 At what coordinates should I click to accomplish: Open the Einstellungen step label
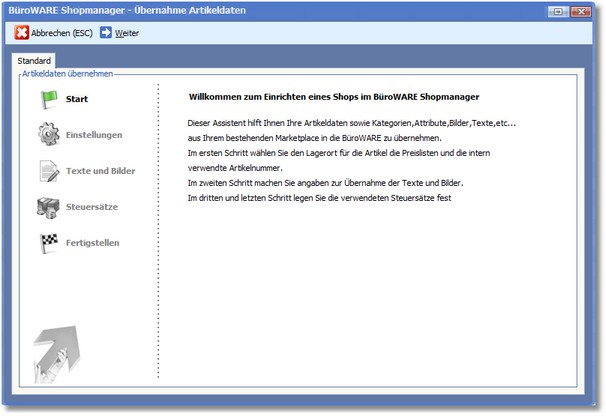(x=94, y=135)
